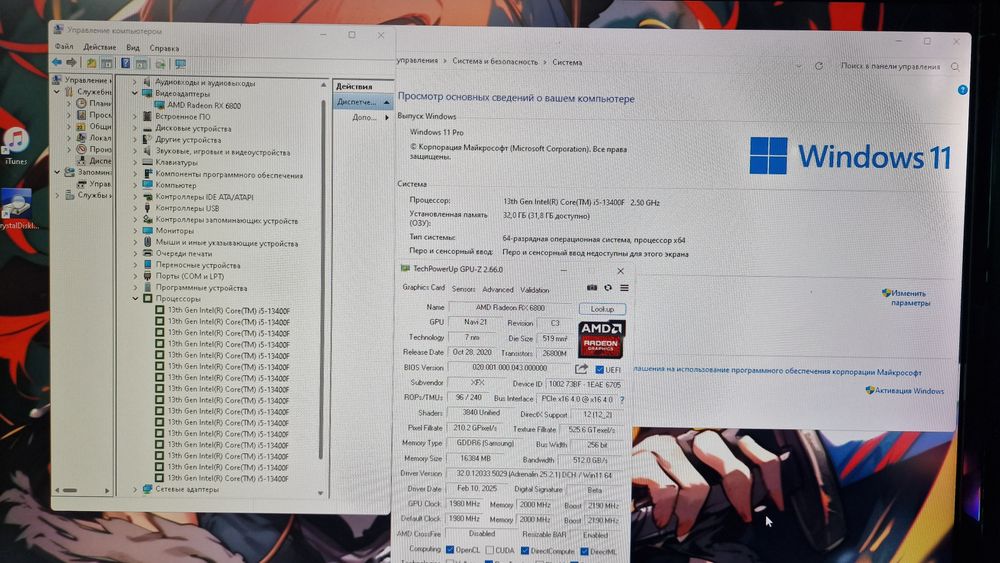Select the Graphics Card tab in GPU-Z
Image resolution: width=1000 pixels, height=563 pixels.
click(423, 288)
